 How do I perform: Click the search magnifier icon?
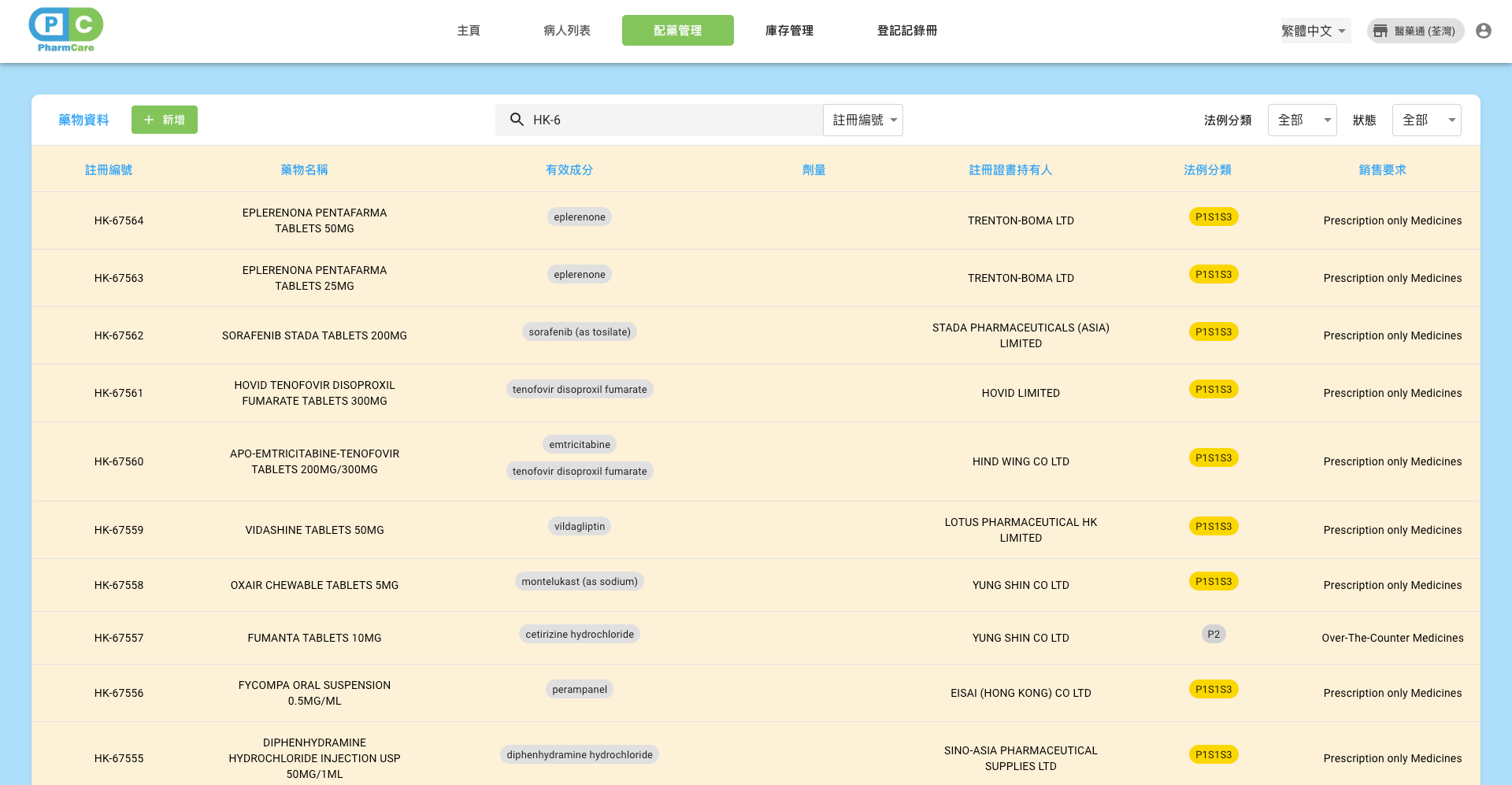click(x=517, y=120)
